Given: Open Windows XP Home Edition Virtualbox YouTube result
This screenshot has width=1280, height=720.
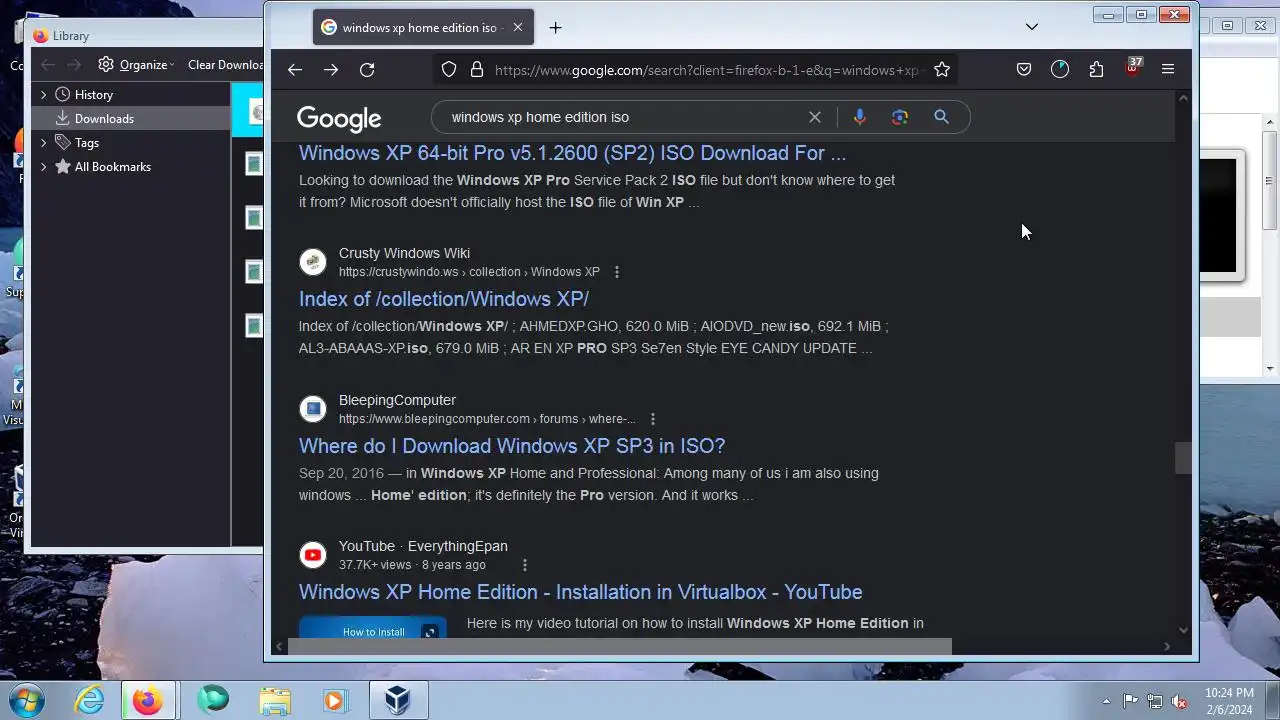Looking at the screenshot, I should click(x=580, y=592).
